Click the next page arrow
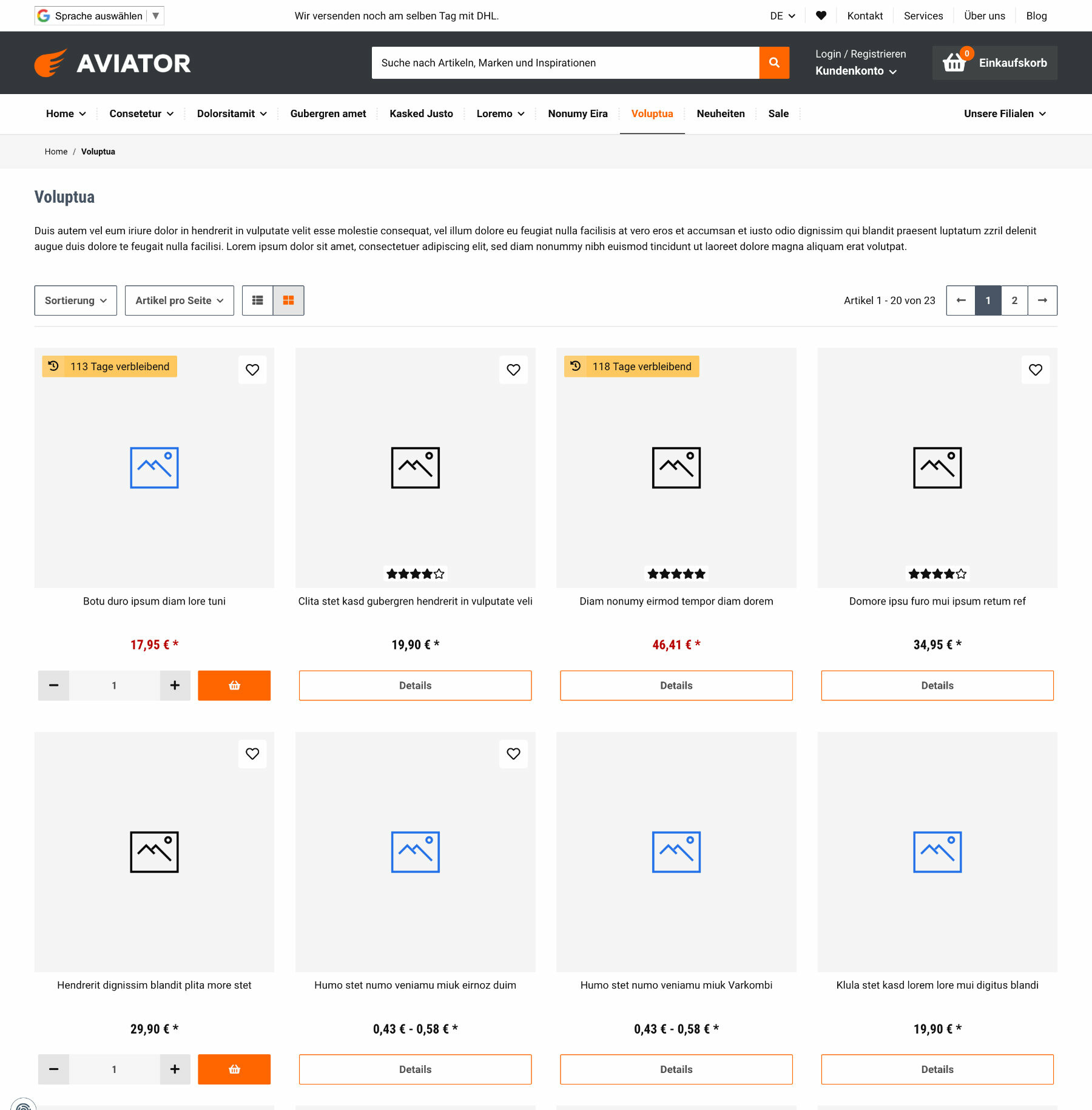The image size is (1092, 1110). 1042,300
